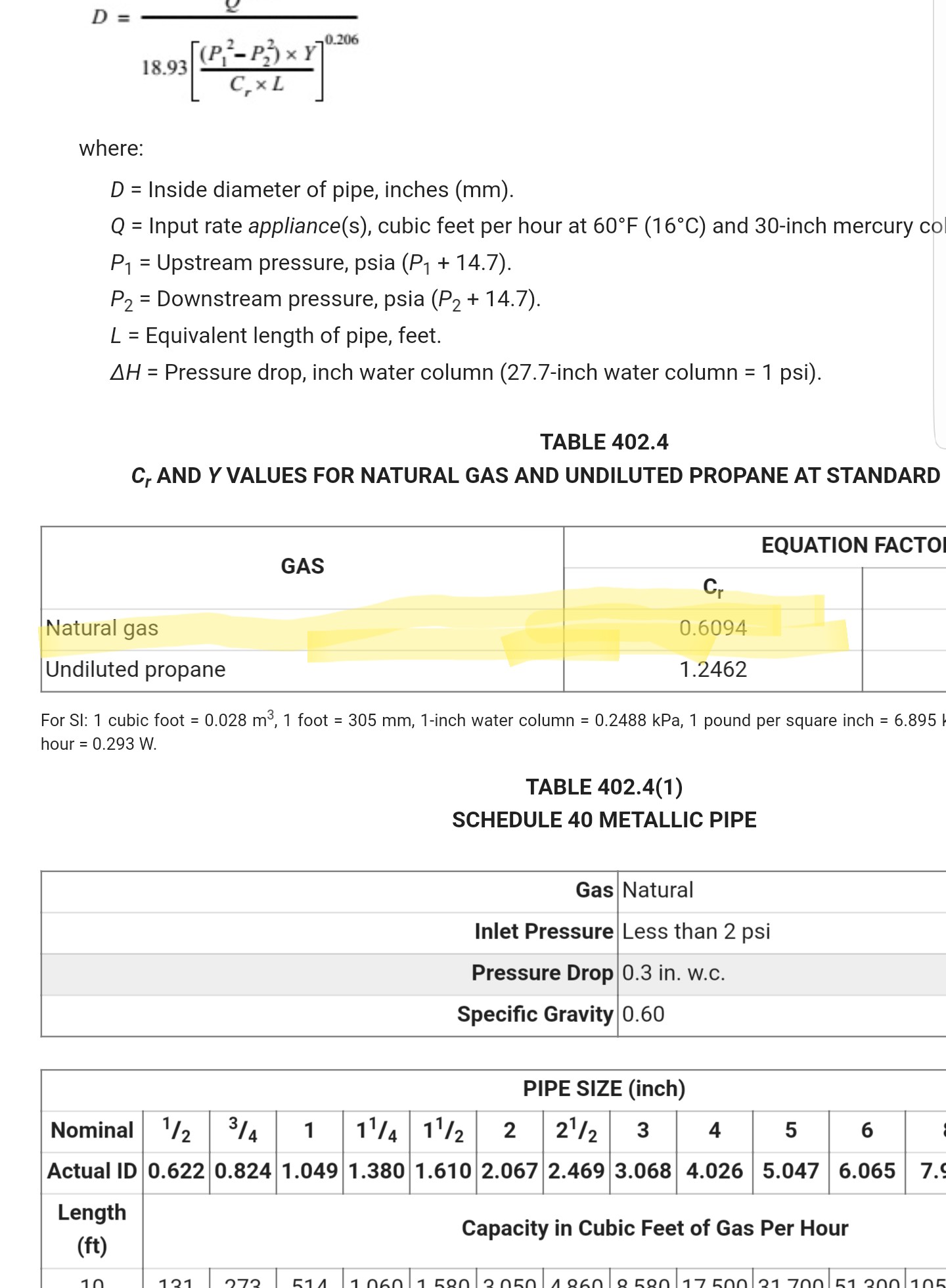The height and width of the screenshot is (1288, 946).
Task: Click the EQUATION FACTOR header
Action: 853,545
